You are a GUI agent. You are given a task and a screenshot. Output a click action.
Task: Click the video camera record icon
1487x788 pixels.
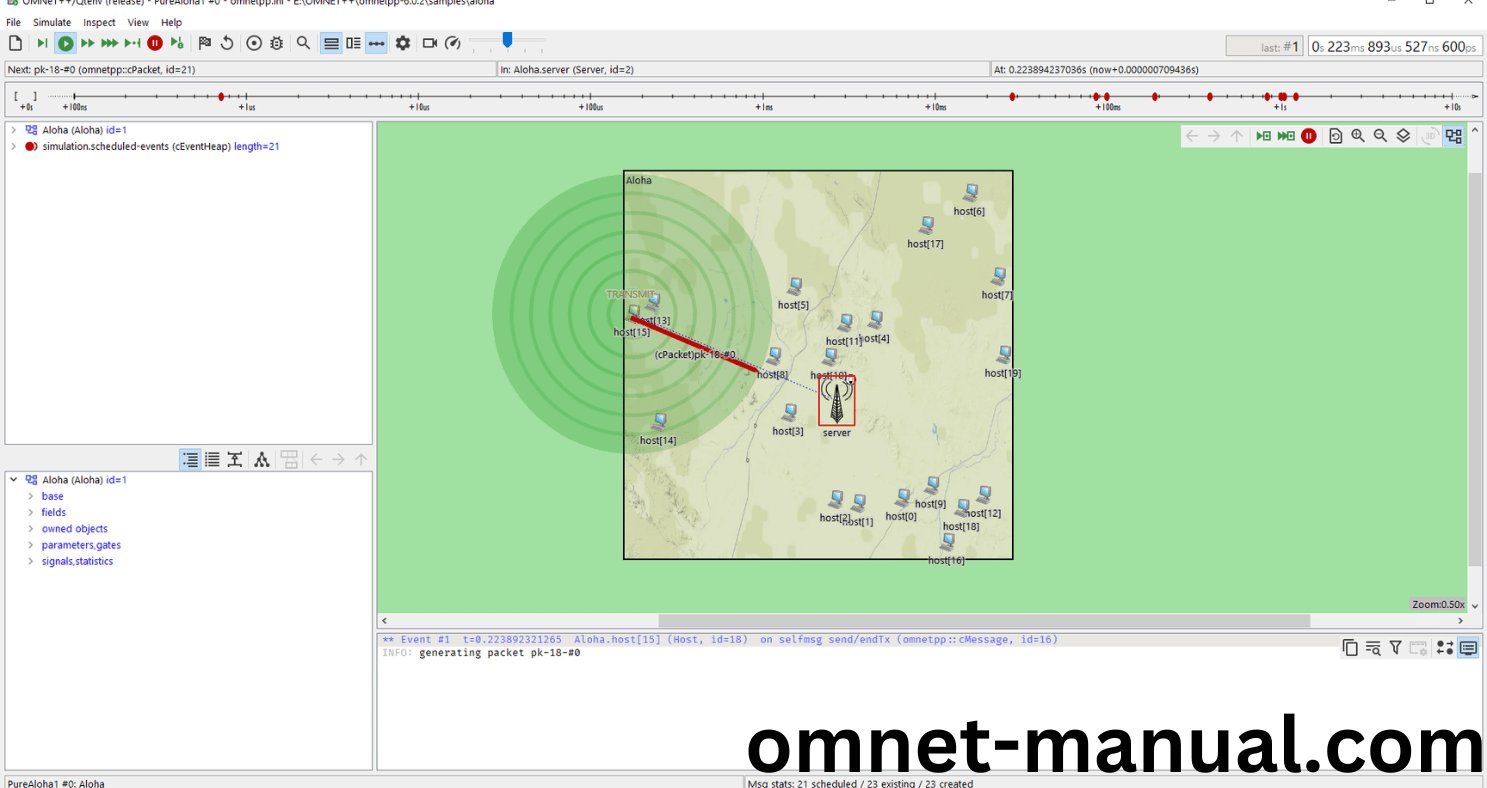click(x=430, y=43)
